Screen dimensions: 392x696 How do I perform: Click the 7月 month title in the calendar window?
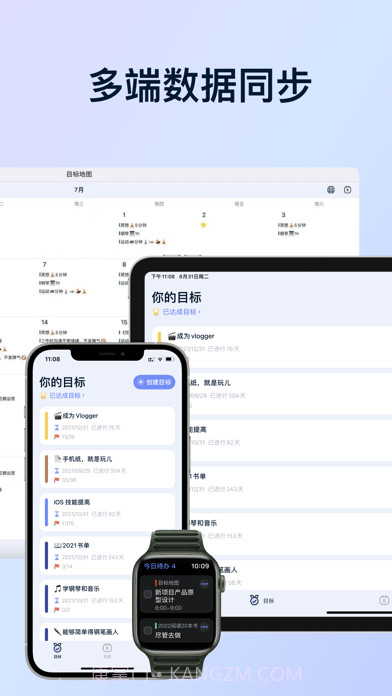[79, 190]
